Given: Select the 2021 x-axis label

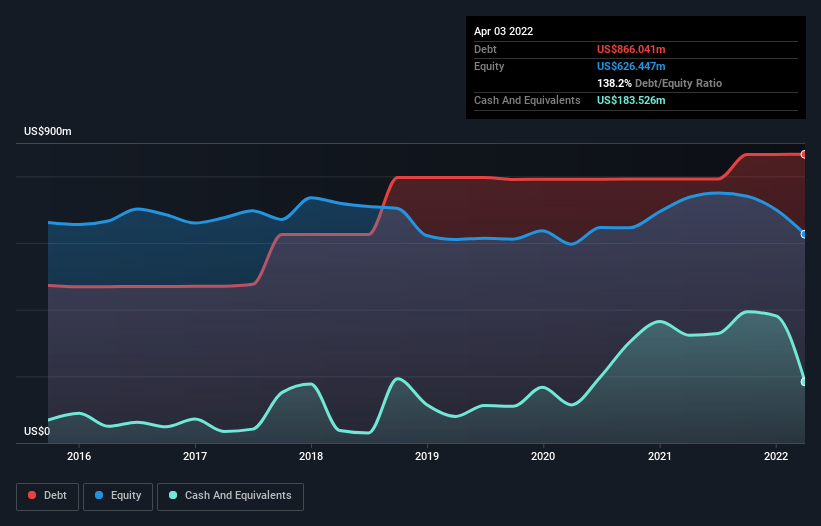Looking at the screenshot, I should tap(659, 456).
